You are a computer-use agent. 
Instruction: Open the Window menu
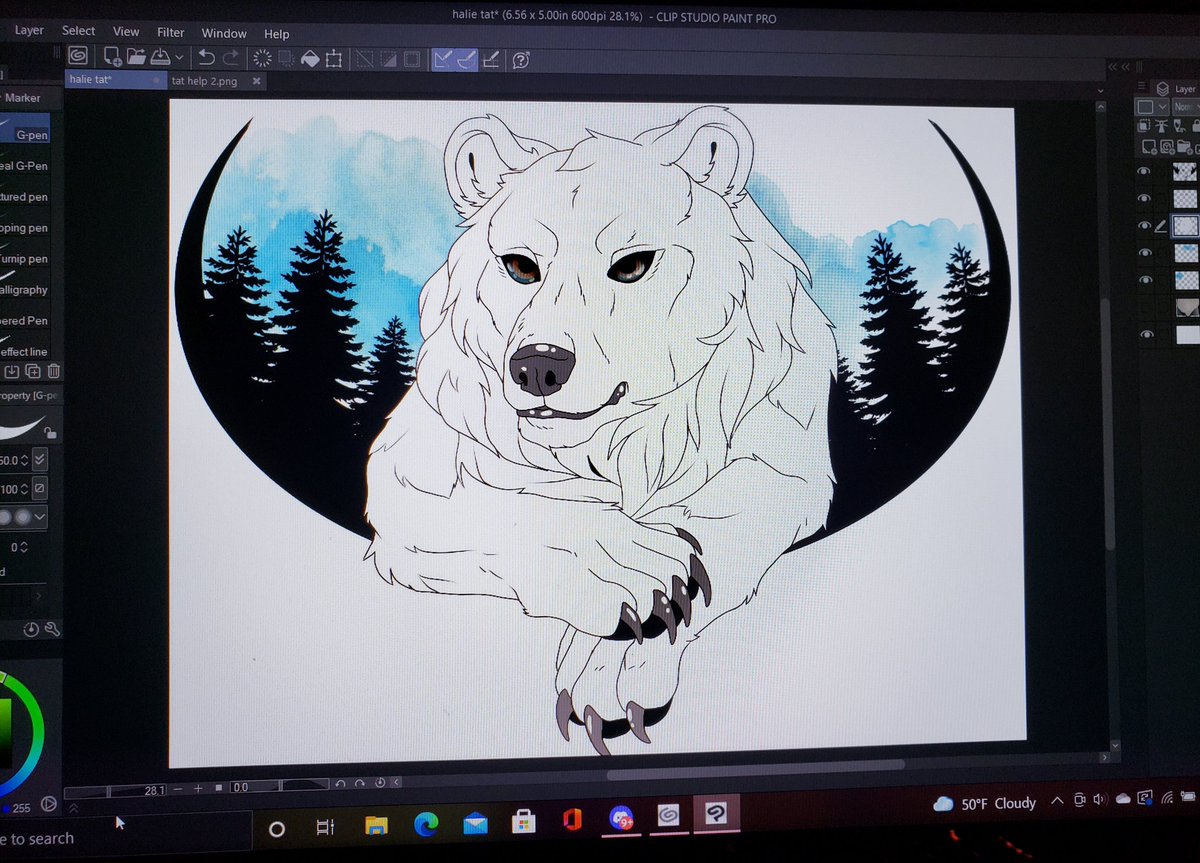click(x=224, y=33)
